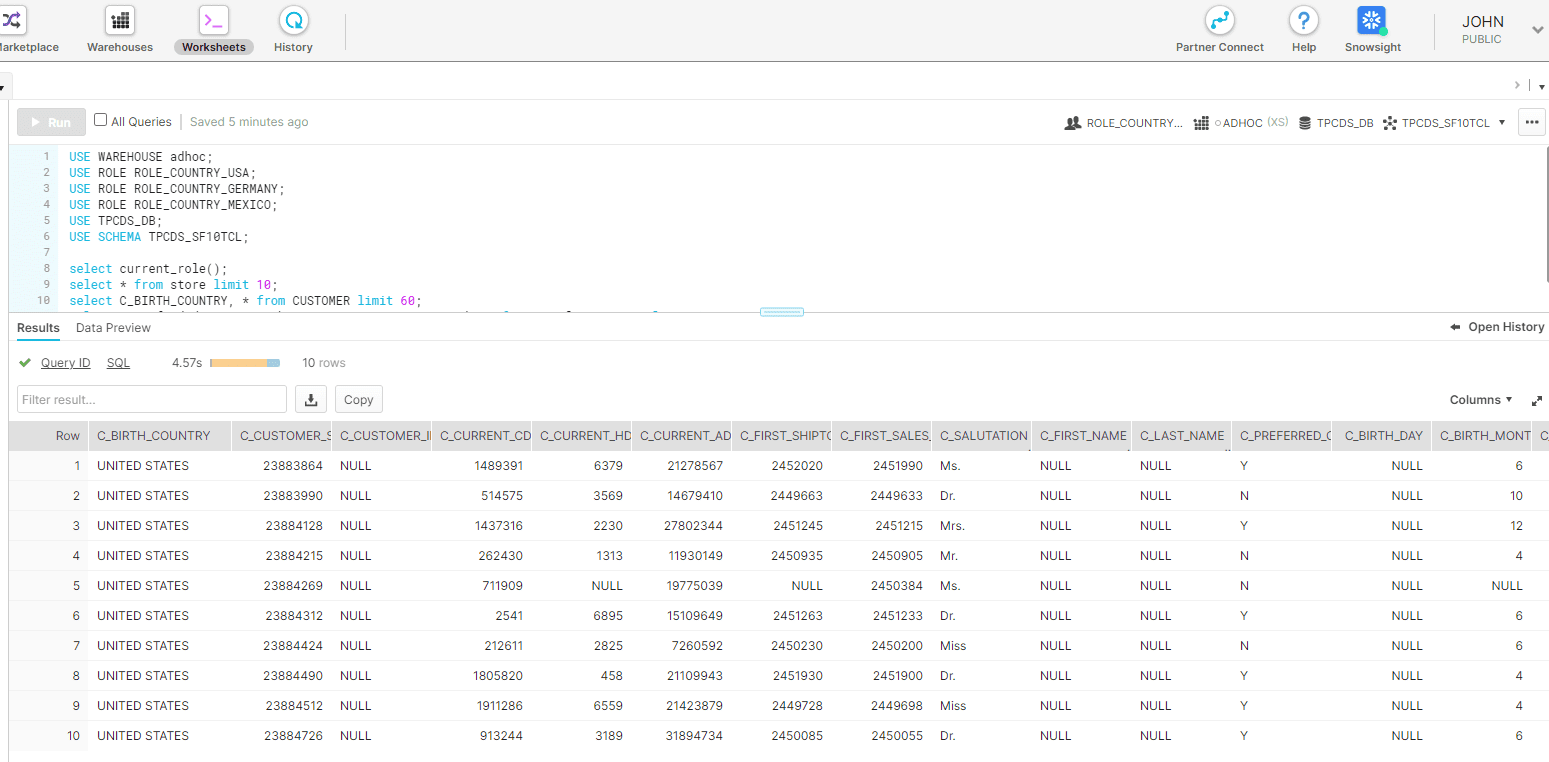Click the C_BIRTH_MONT column header
The image size is (1549, 762).
point(1482,436)
